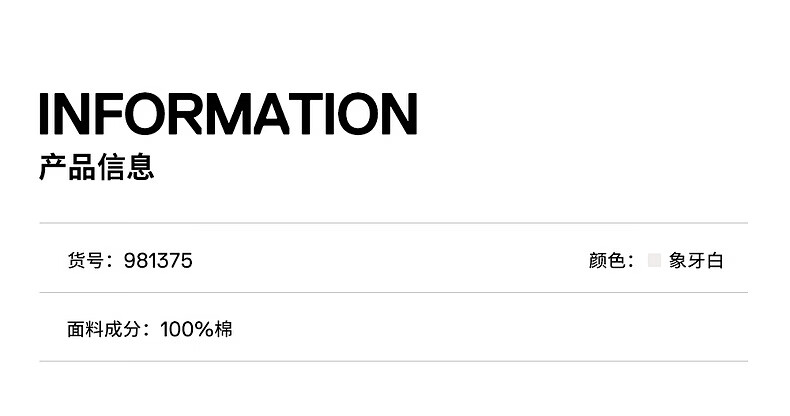Click the 棉 character after 100%

[x=223, y=329]
